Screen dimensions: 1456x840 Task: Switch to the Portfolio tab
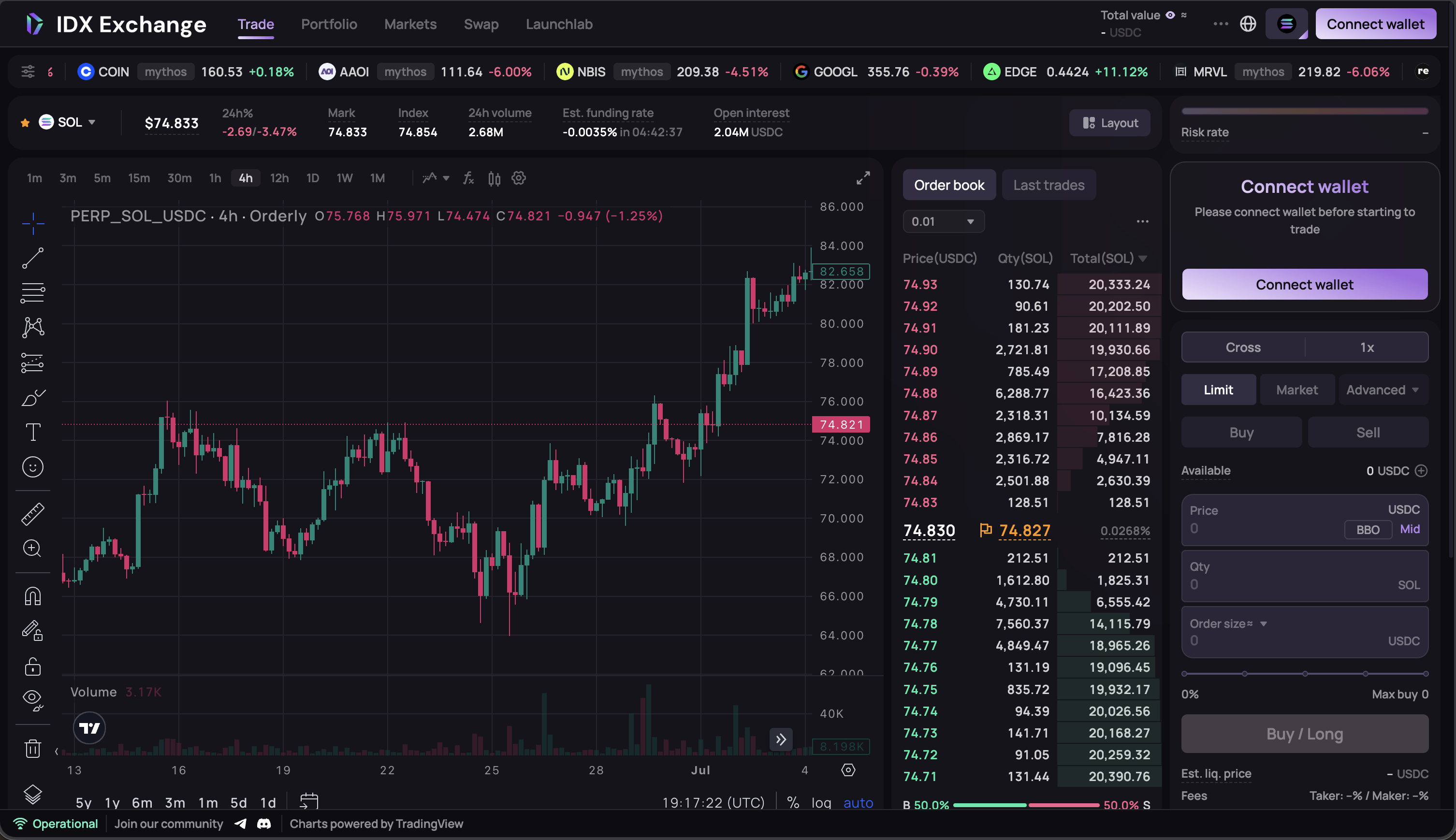point(329,24)
